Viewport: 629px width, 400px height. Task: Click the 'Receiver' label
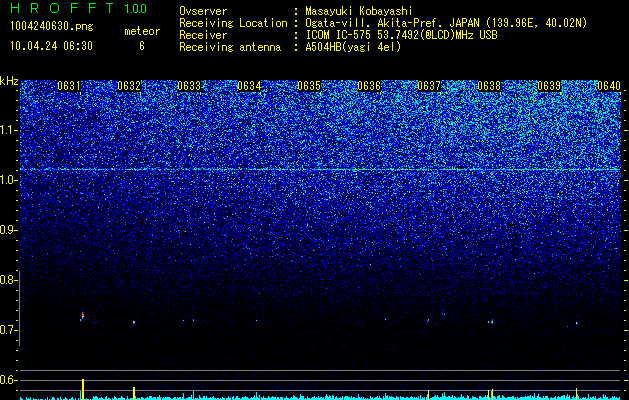[x=203, y=35]
